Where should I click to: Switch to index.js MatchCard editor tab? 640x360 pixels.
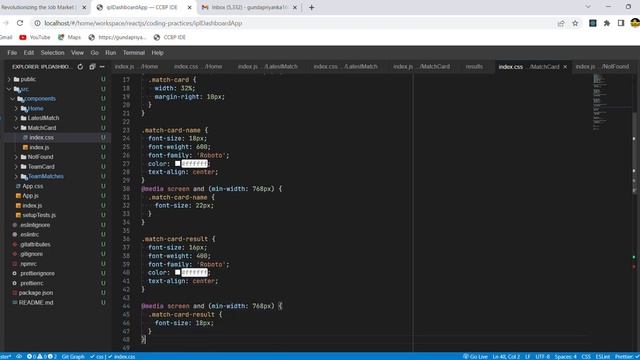[422, 67]
